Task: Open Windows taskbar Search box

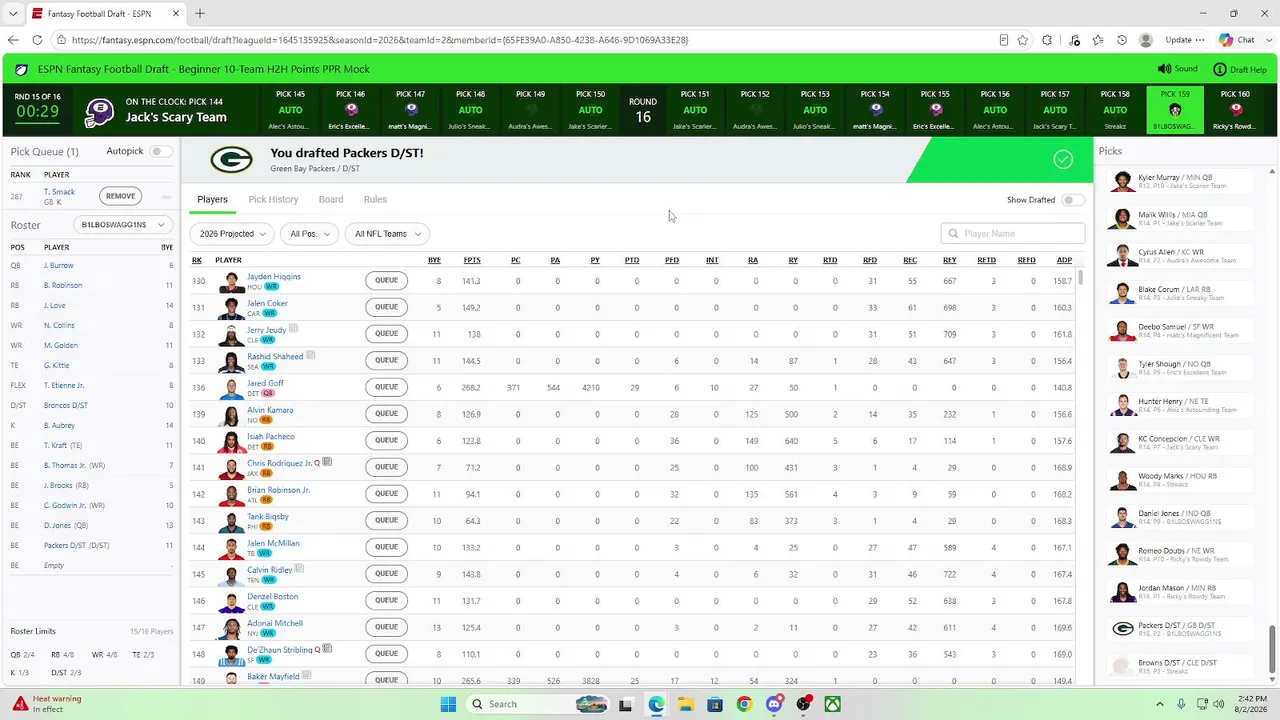Action: tap(537, 704)
